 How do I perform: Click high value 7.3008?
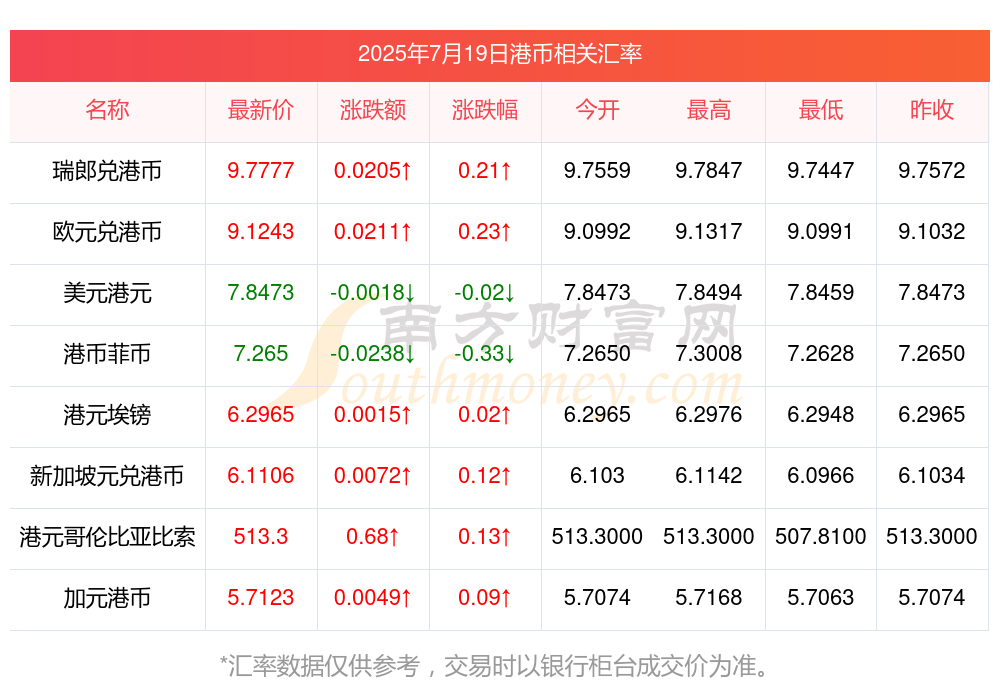click(709, 353)
